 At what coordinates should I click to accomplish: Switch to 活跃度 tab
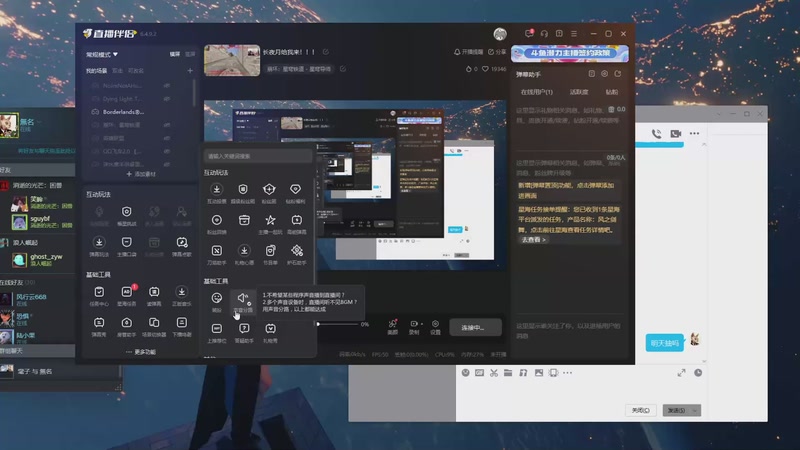579,92
